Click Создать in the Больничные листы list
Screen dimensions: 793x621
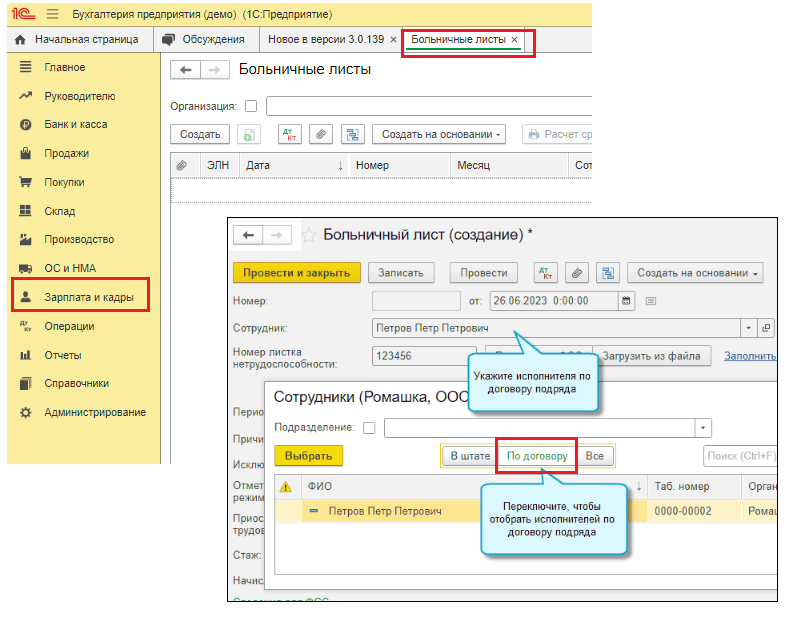200,135
